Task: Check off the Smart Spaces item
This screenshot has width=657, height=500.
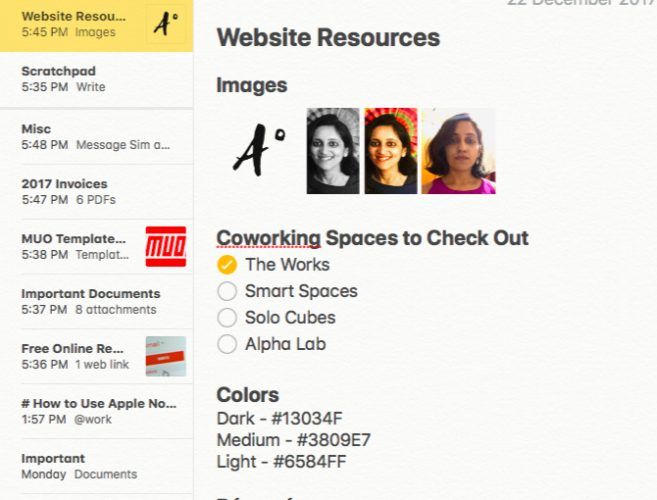Action: [x=227, y=291]
